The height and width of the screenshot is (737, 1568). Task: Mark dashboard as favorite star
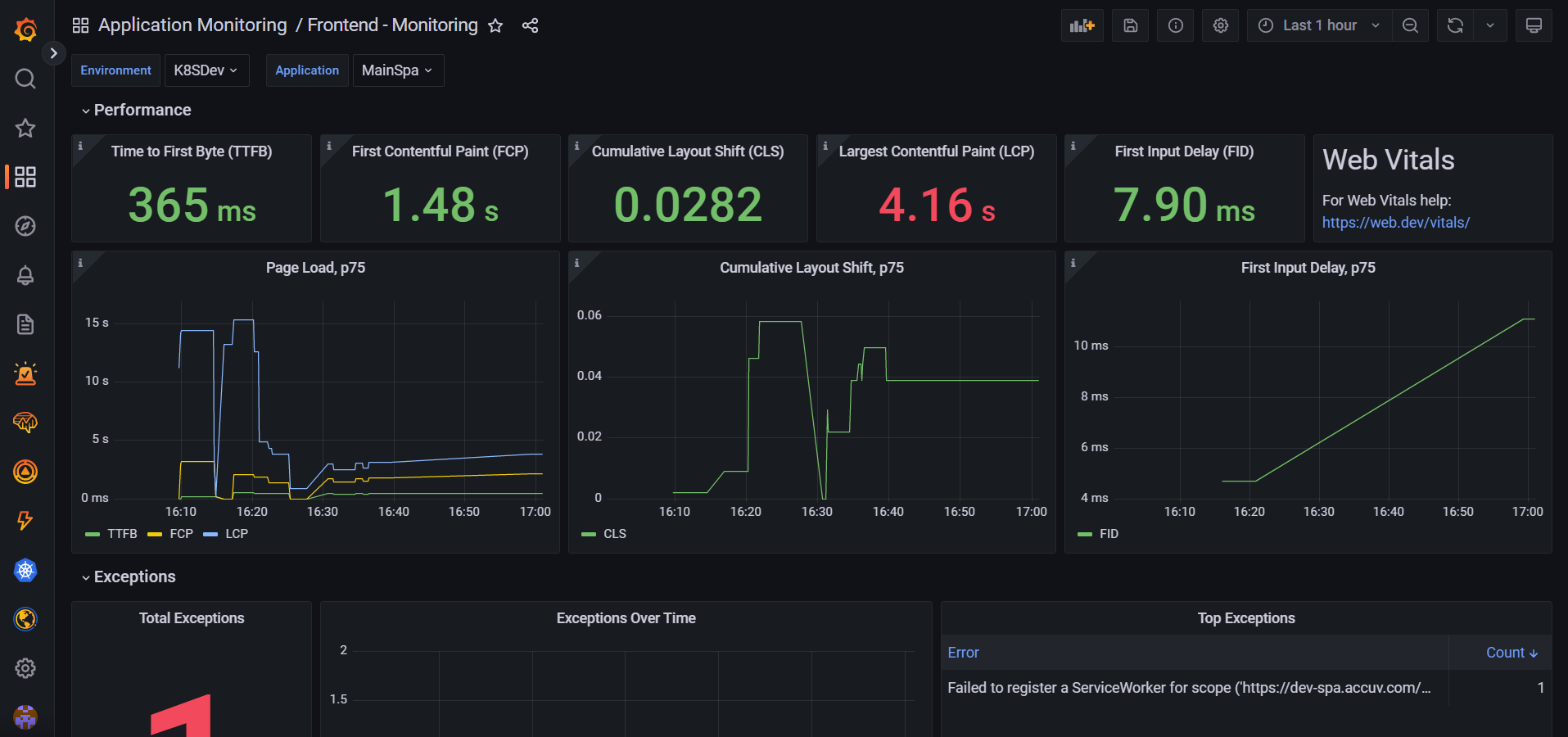click(495, 25)
